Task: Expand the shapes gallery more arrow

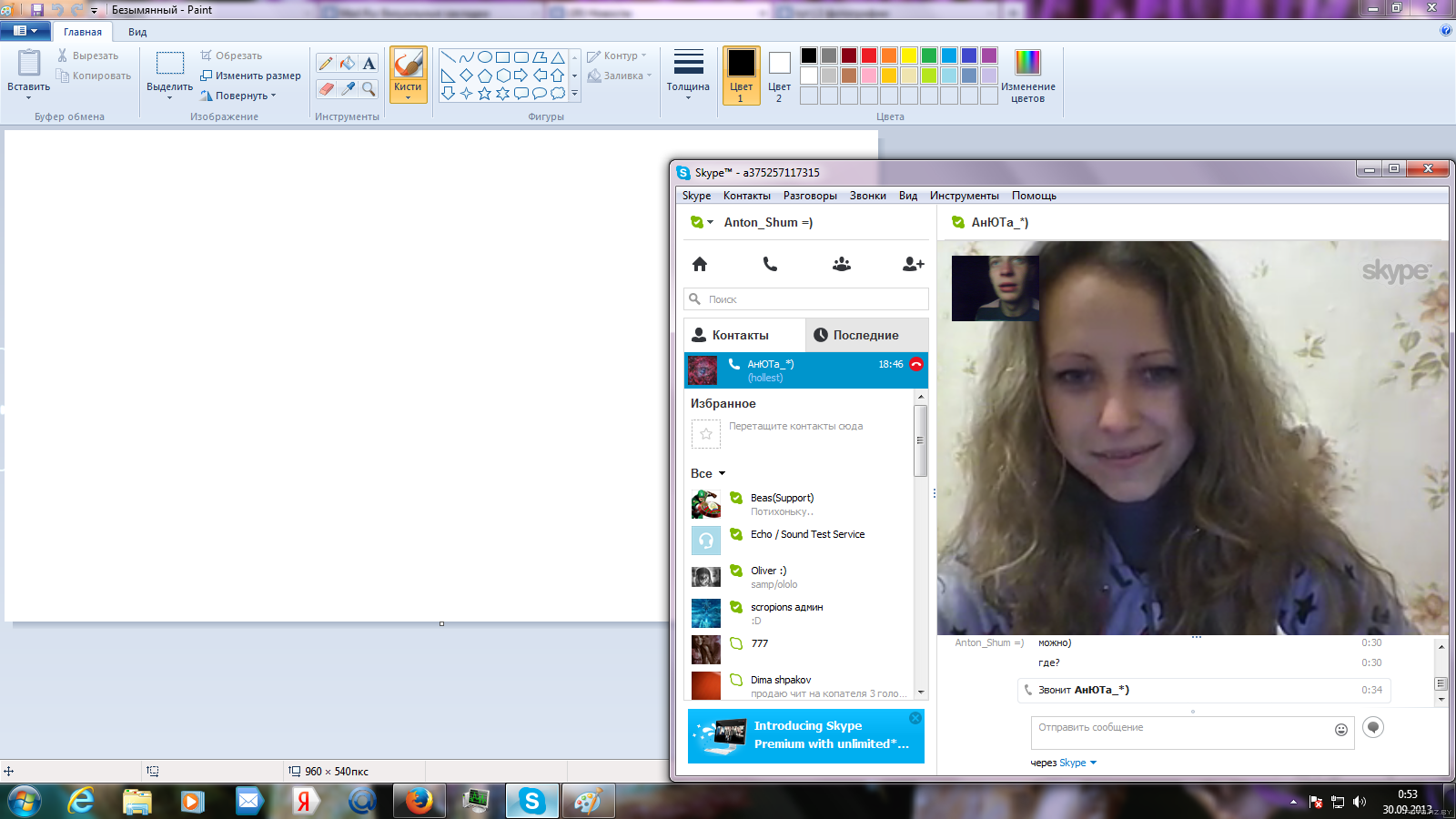Action: pos(574,93)
